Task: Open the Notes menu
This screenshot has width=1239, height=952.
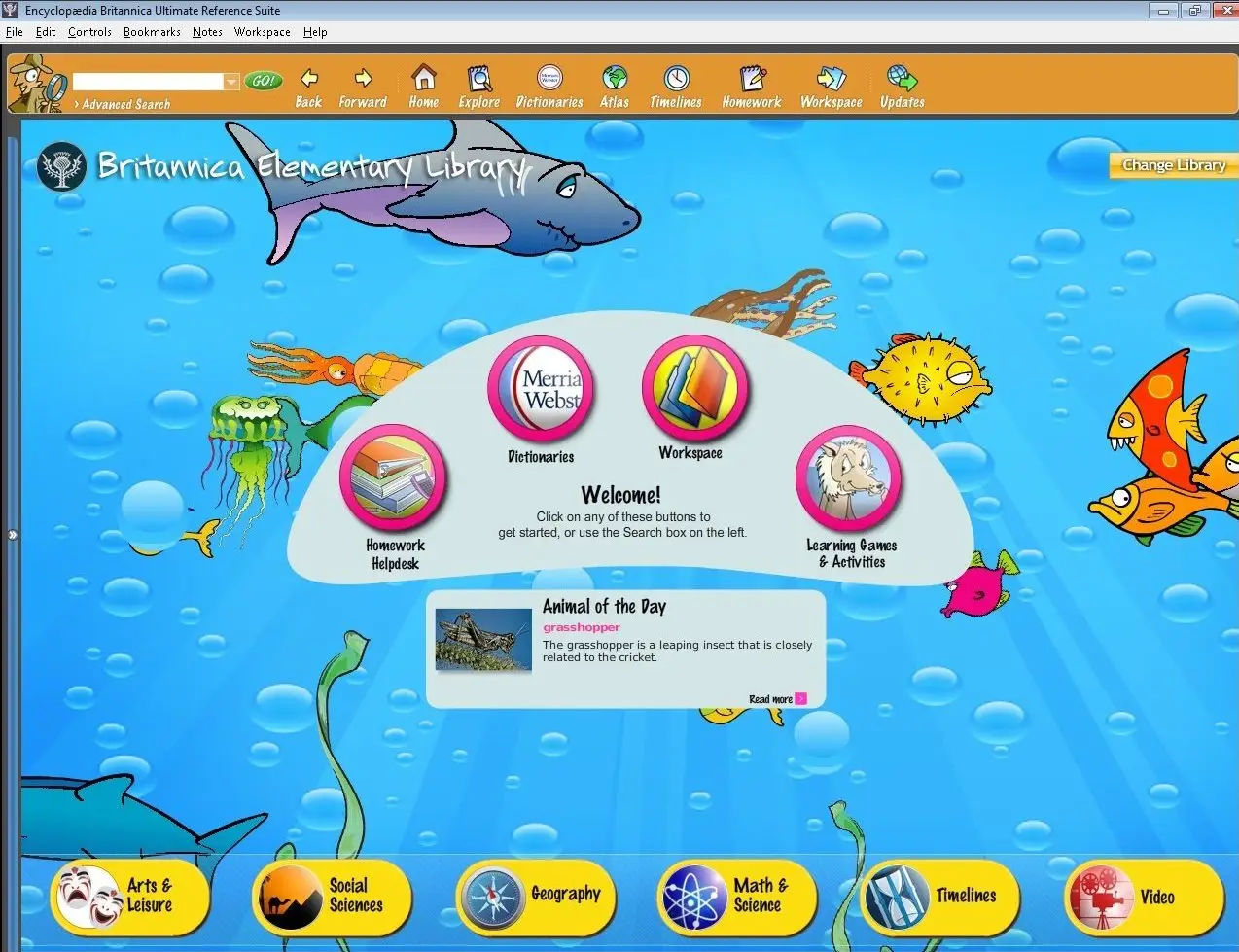Action: [207, 32]
